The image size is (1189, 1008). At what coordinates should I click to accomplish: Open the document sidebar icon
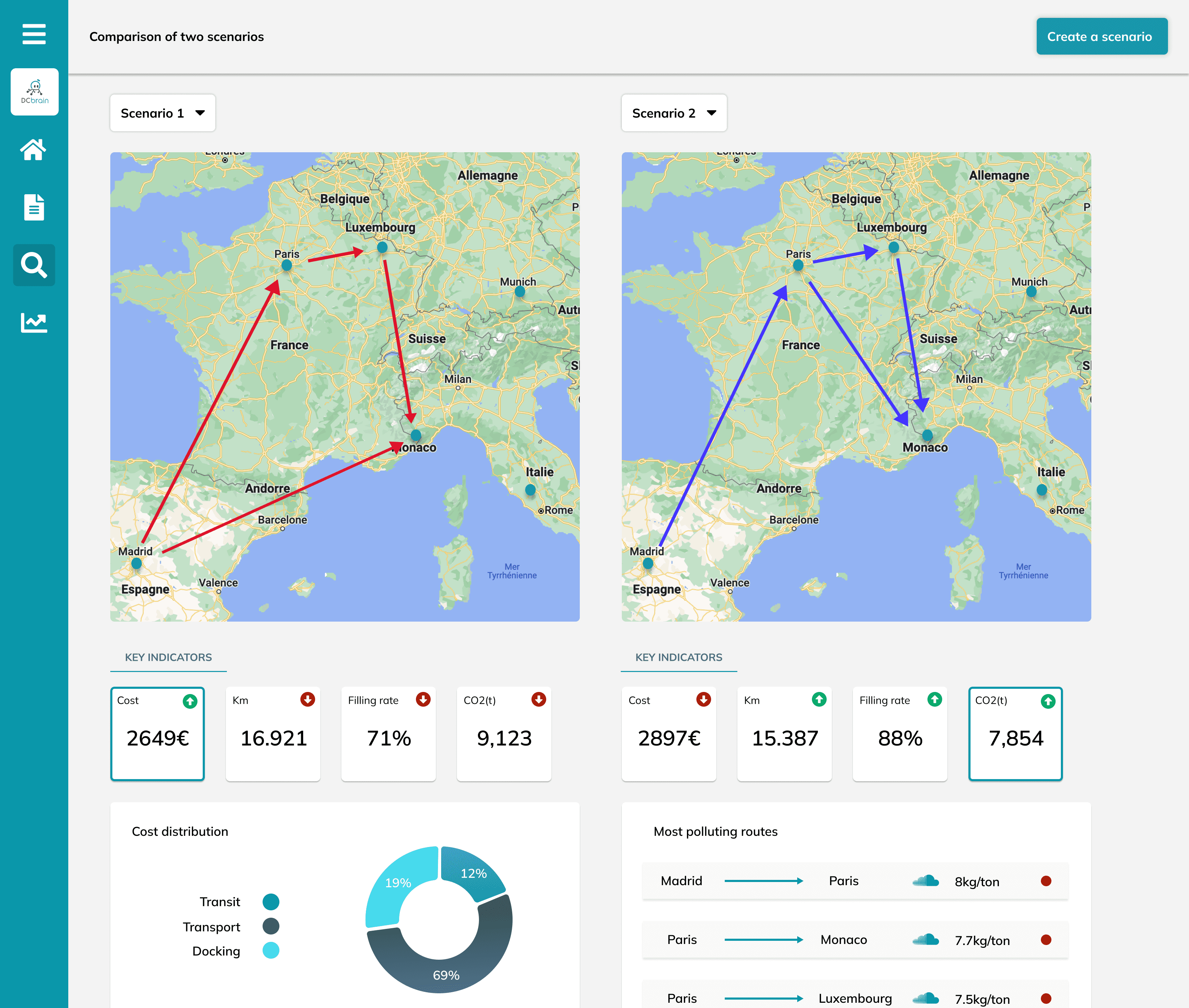tap(34, 207)
